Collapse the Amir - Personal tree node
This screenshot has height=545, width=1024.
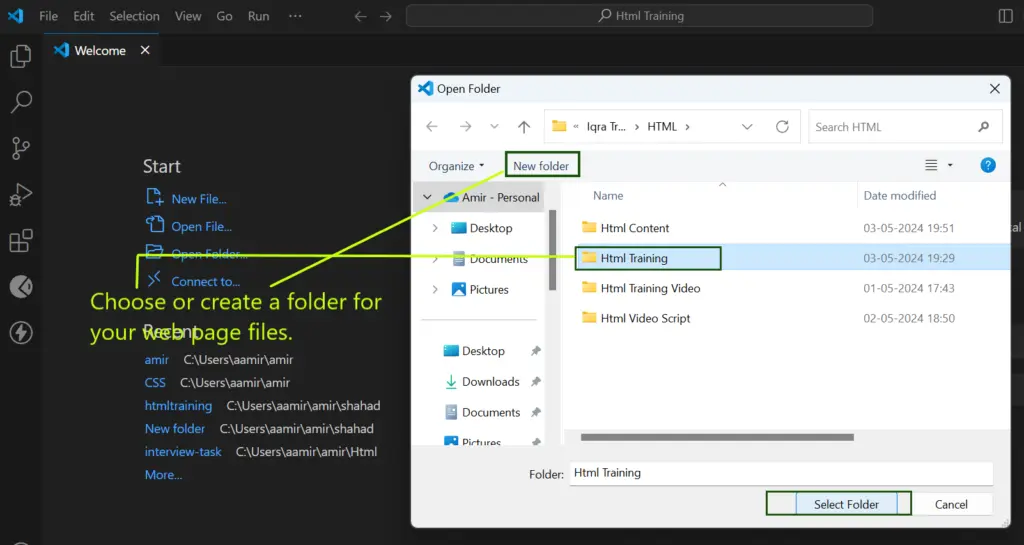[427, 197]
